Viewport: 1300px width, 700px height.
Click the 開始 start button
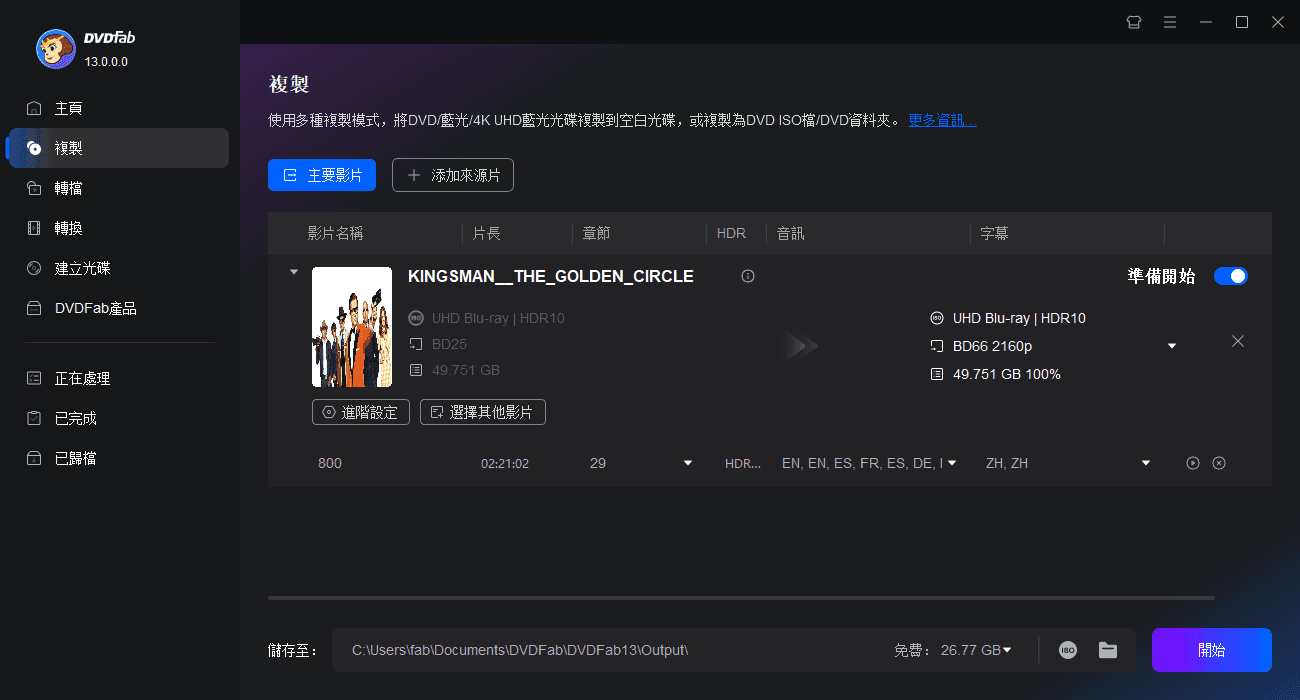tap(1212, 650)
